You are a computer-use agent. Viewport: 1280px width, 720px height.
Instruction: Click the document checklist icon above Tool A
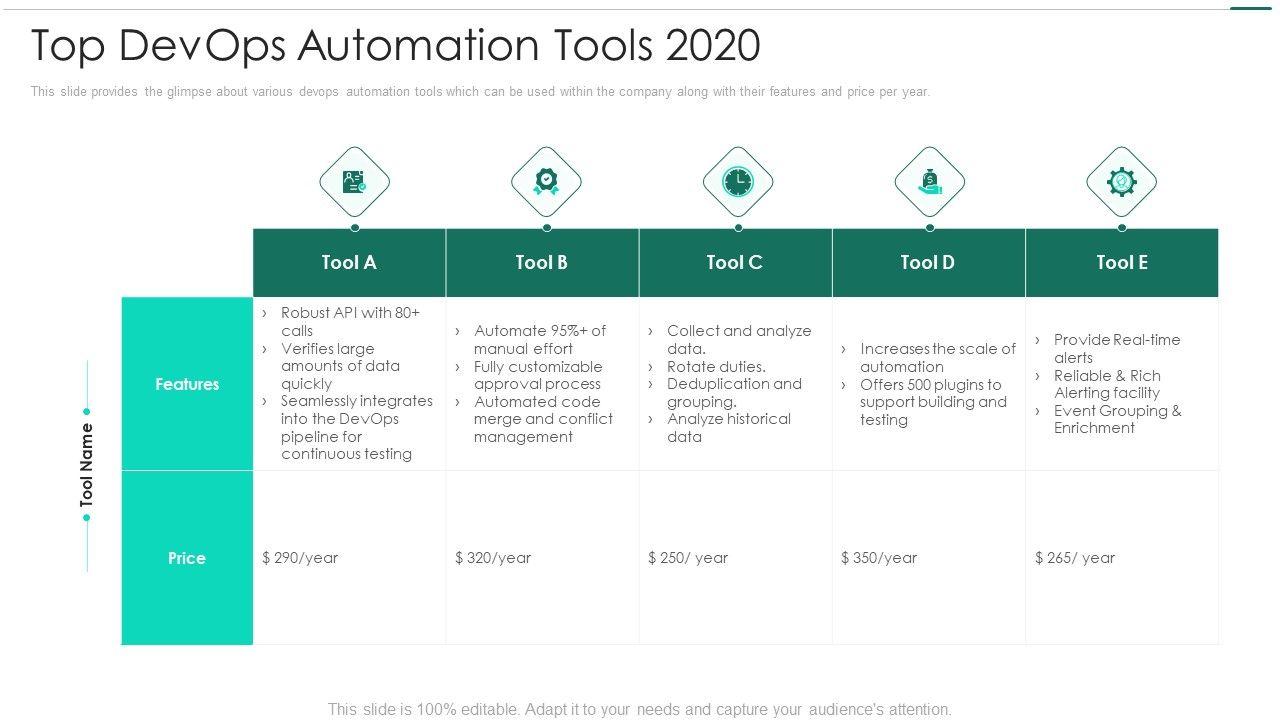pyautogui.click(x=354, y=182)
